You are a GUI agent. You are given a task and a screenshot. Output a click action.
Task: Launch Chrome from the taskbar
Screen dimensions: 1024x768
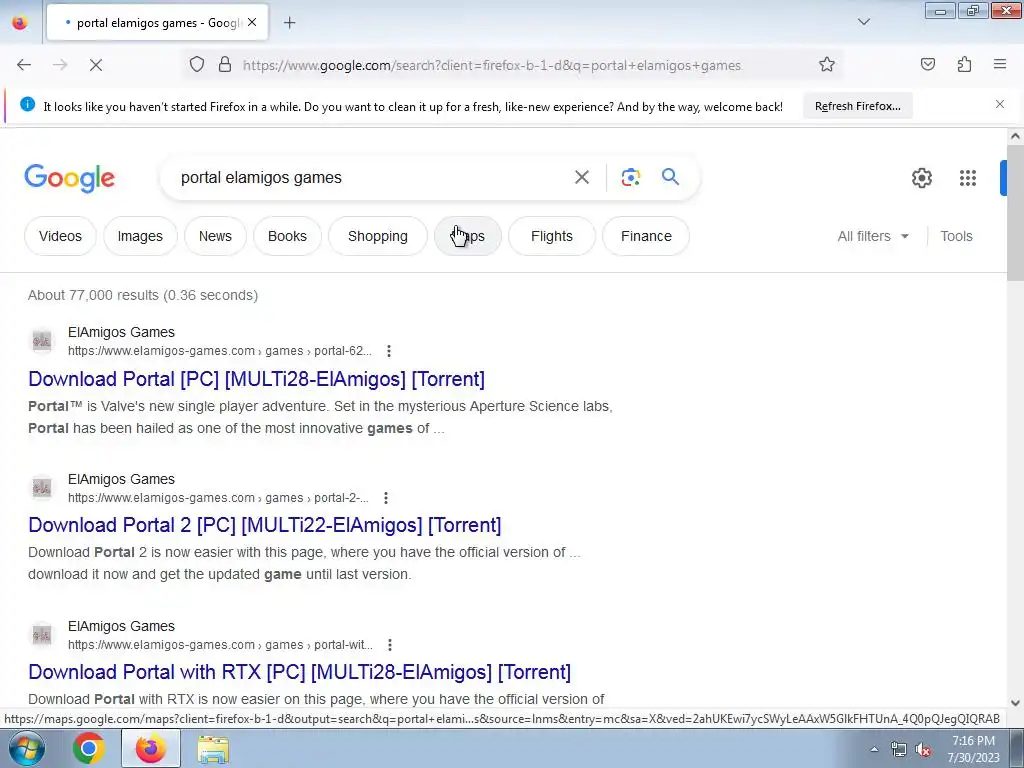tap(89, 748)
